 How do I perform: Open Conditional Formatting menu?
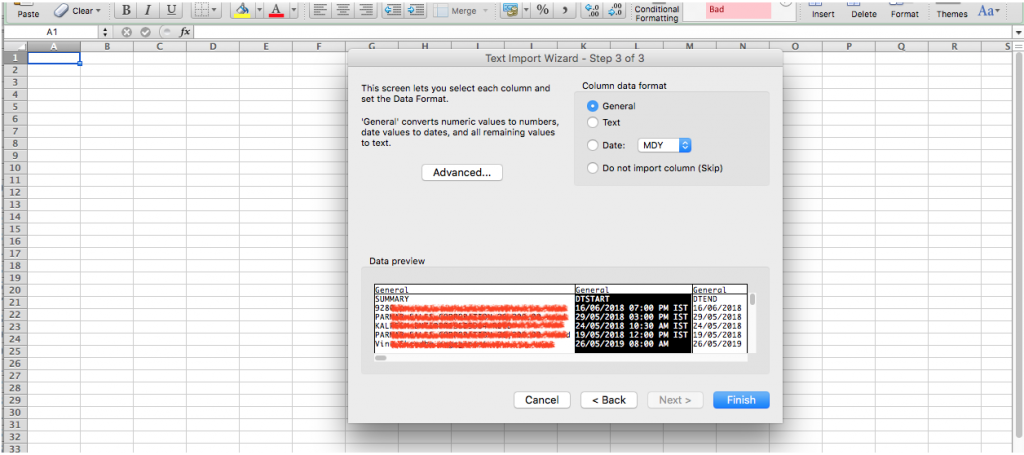click(x=657, y=12)
